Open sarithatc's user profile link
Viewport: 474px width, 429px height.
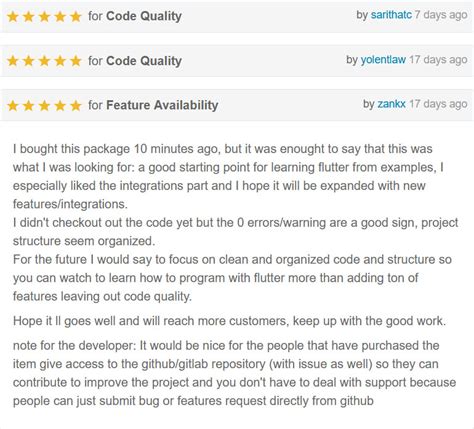pyautogui.click(x=391, y=15)
